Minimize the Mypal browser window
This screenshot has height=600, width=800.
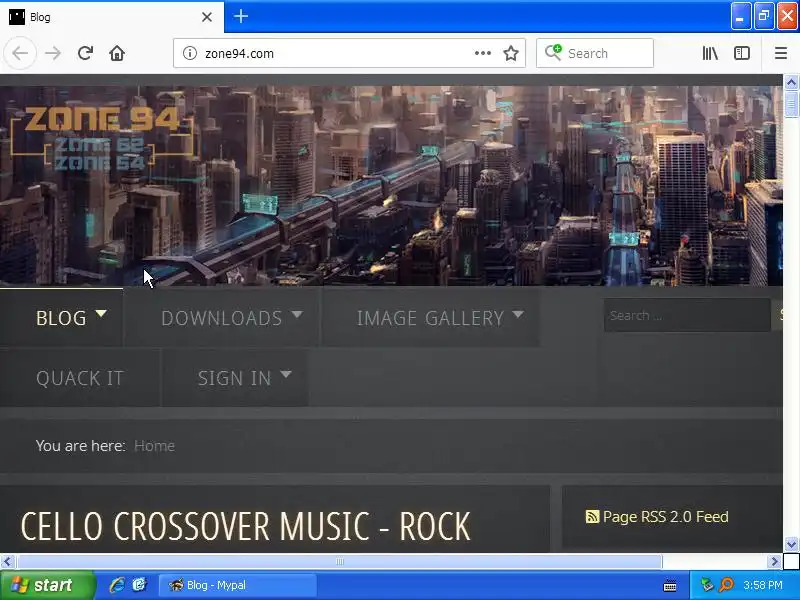coord(741,16)
